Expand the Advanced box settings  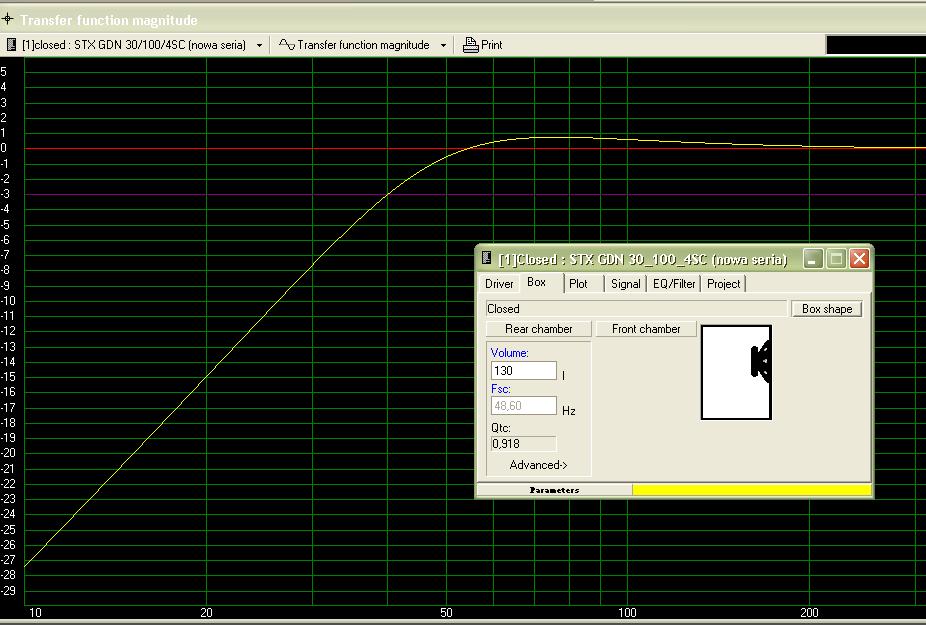(x=538, y=465)
